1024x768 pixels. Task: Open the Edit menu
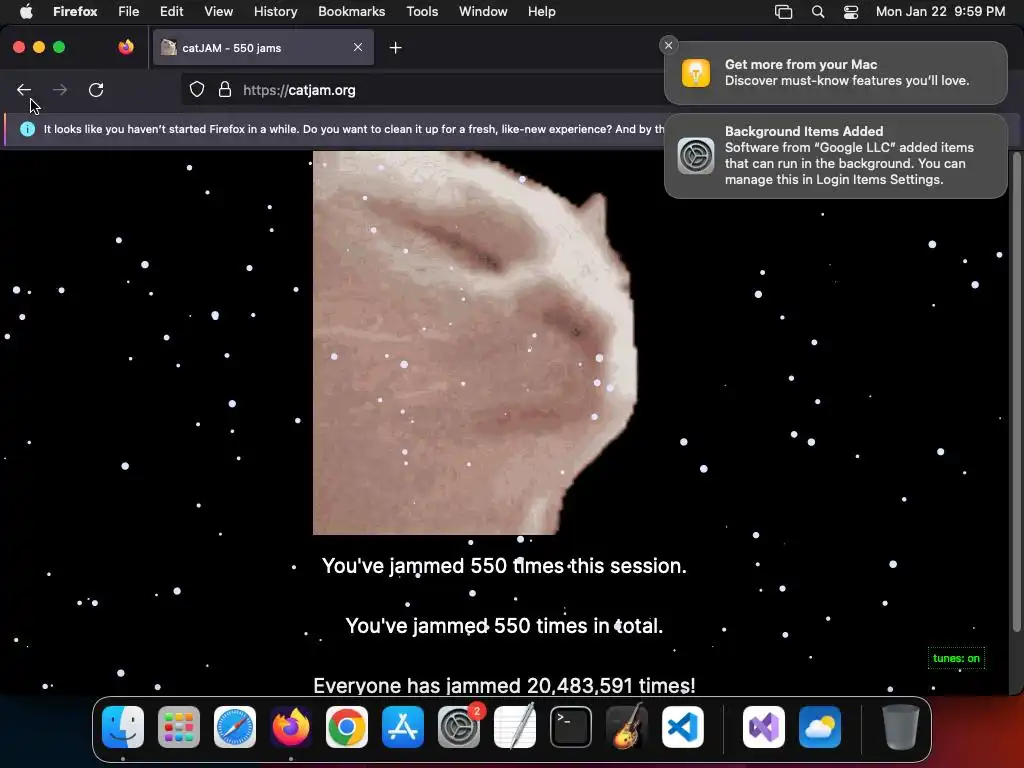tap(172, 11)
